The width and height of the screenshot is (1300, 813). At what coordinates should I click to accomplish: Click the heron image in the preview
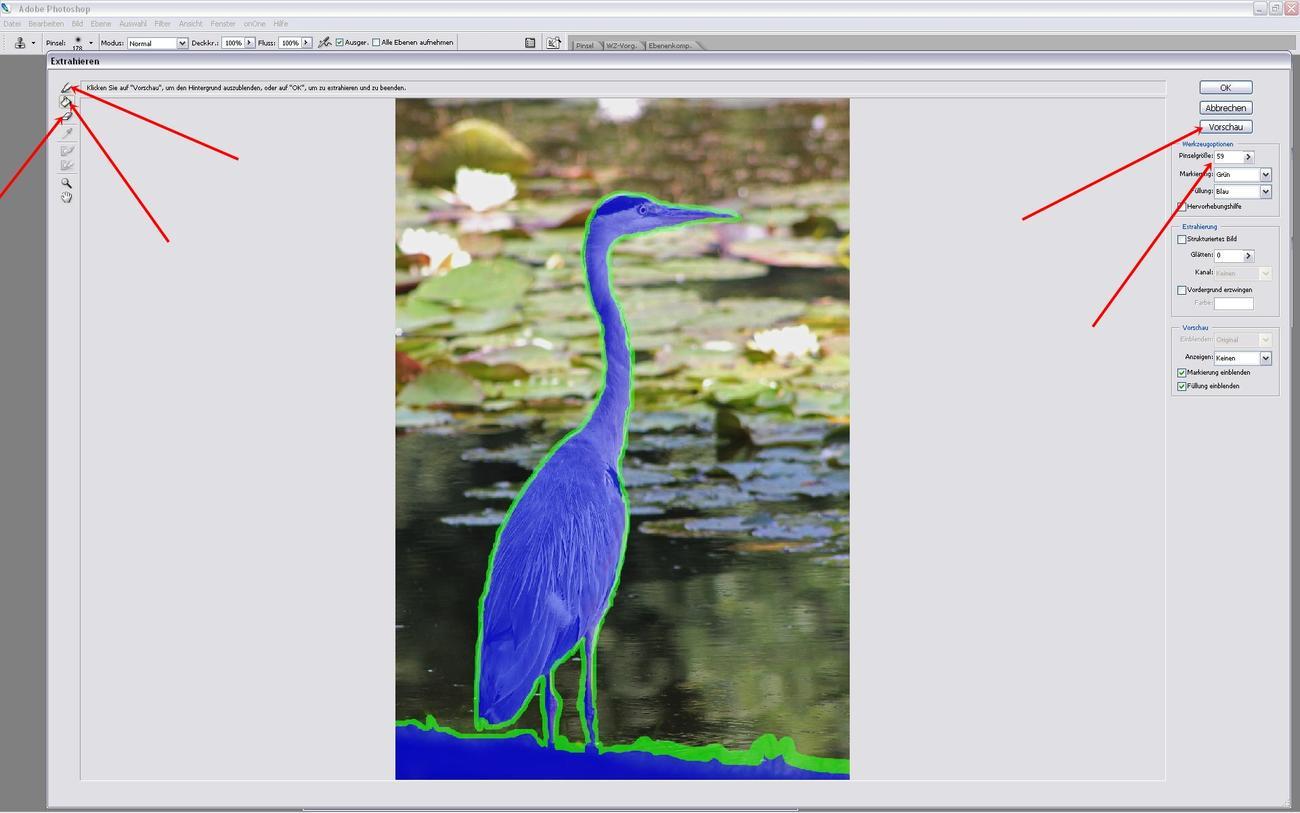point(622,438)
